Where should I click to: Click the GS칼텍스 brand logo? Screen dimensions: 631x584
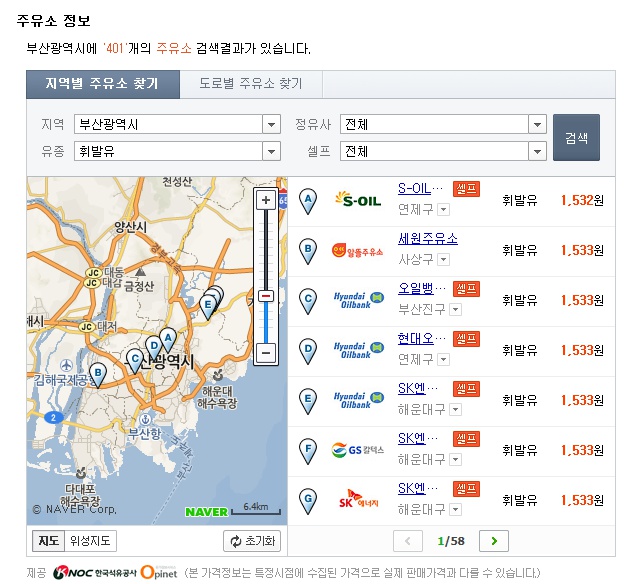coord(357,450)
